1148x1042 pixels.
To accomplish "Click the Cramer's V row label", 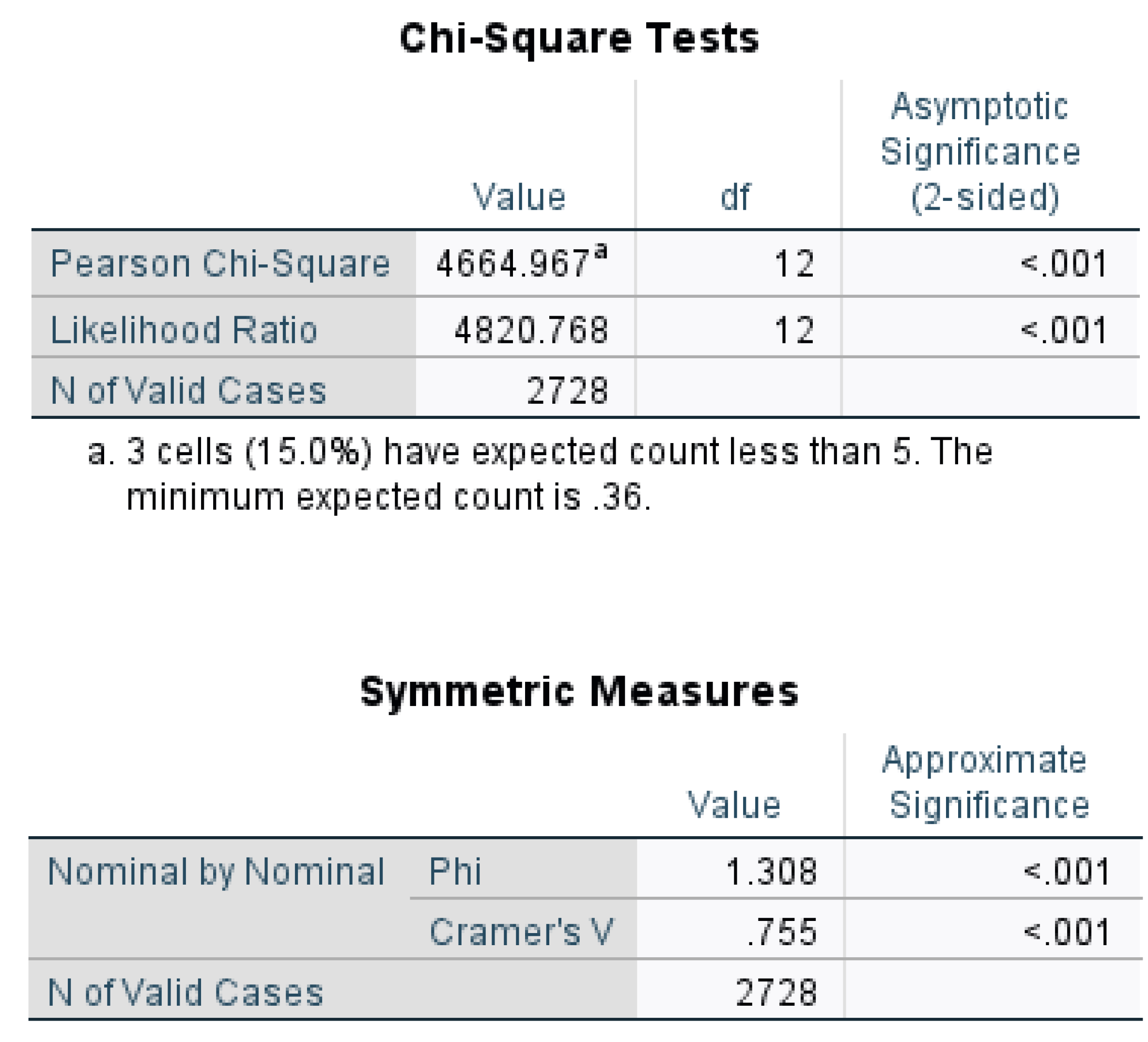I will click(x=521, y=932).
